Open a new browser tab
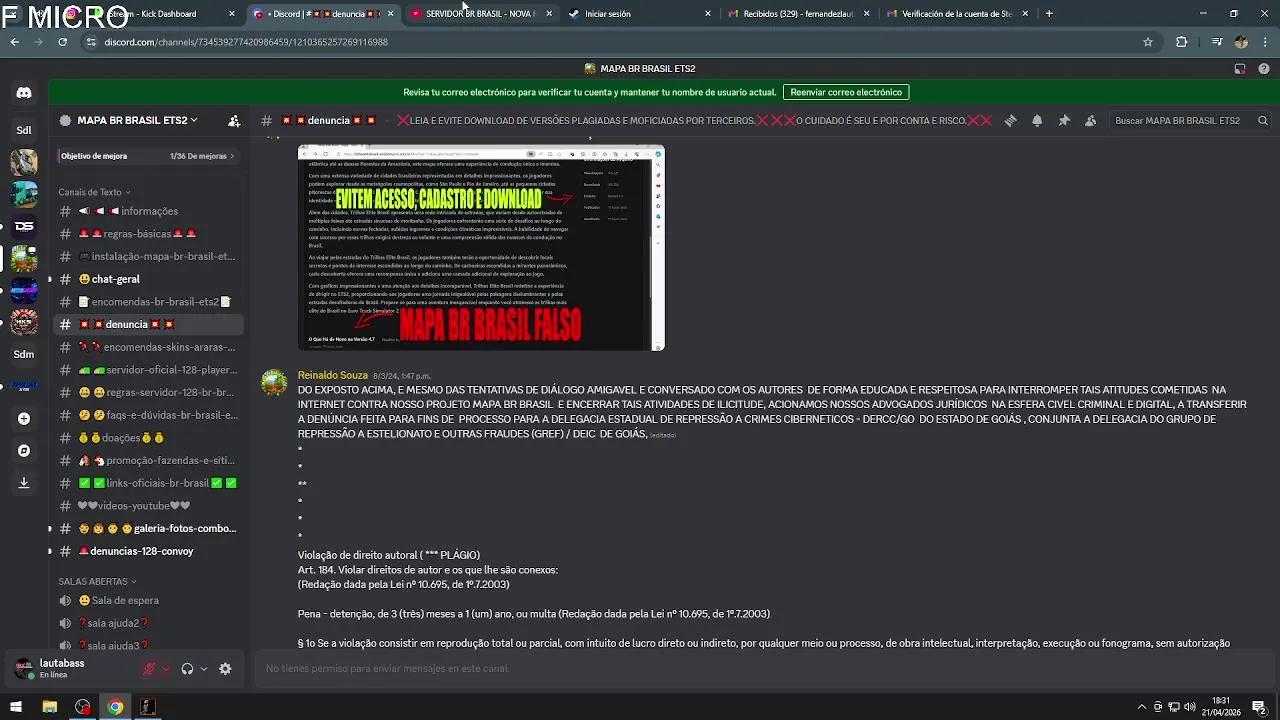This screenshot has height=720, width=1280. (x=1049, y=14)
